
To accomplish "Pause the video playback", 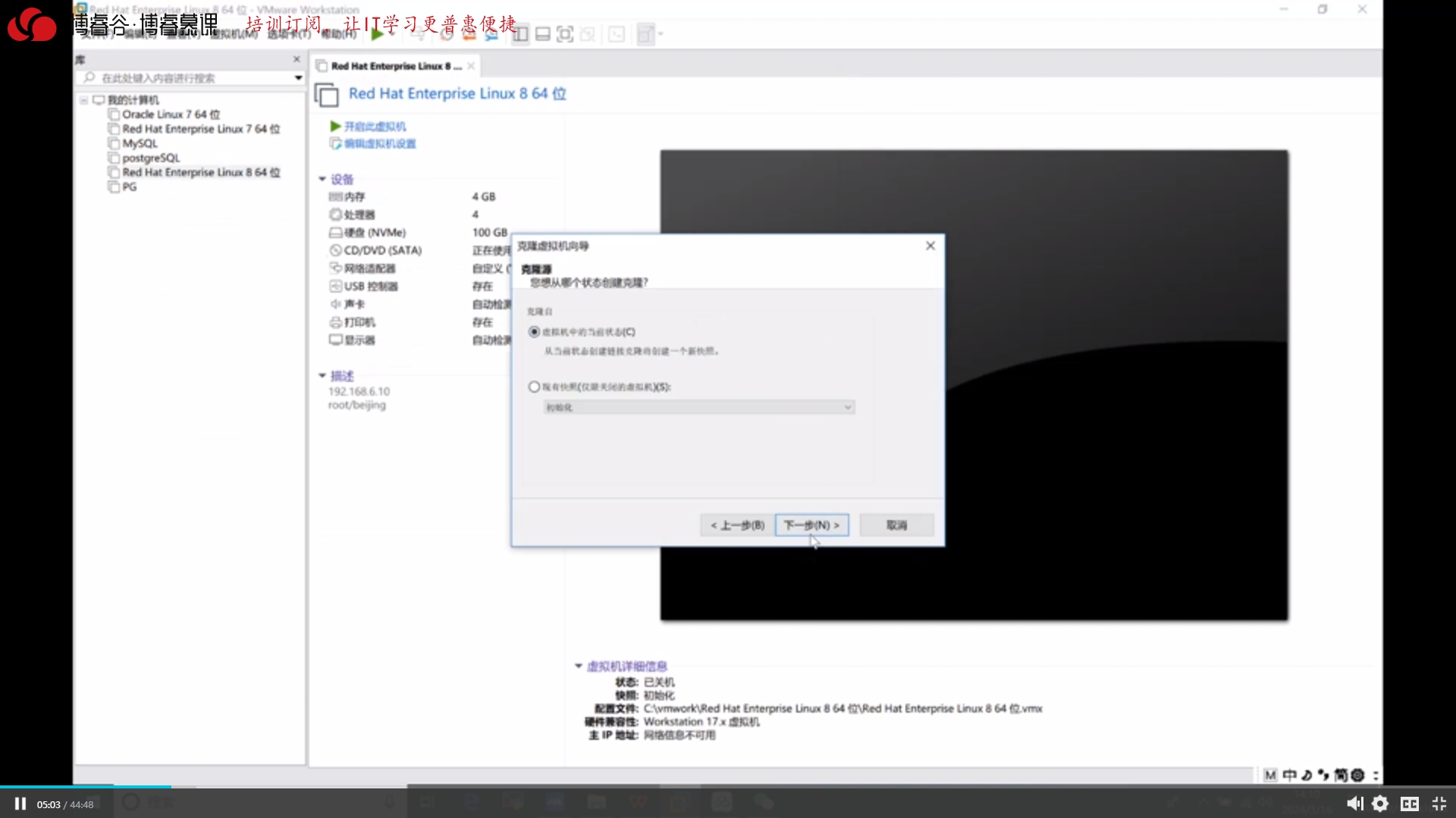I will point(20,804).
